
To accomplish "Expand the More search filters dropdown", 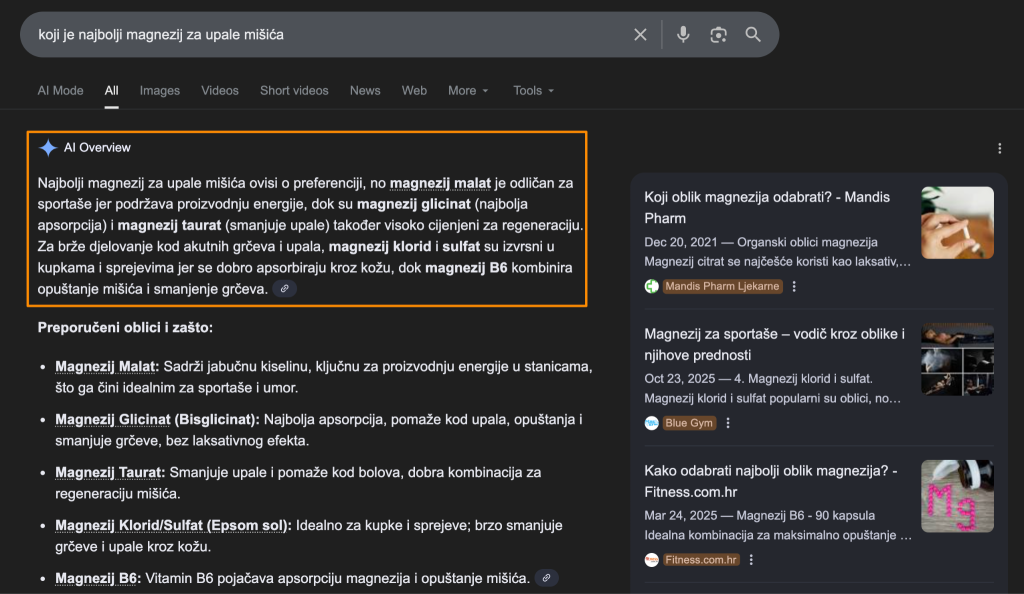I will coord(468,91).
